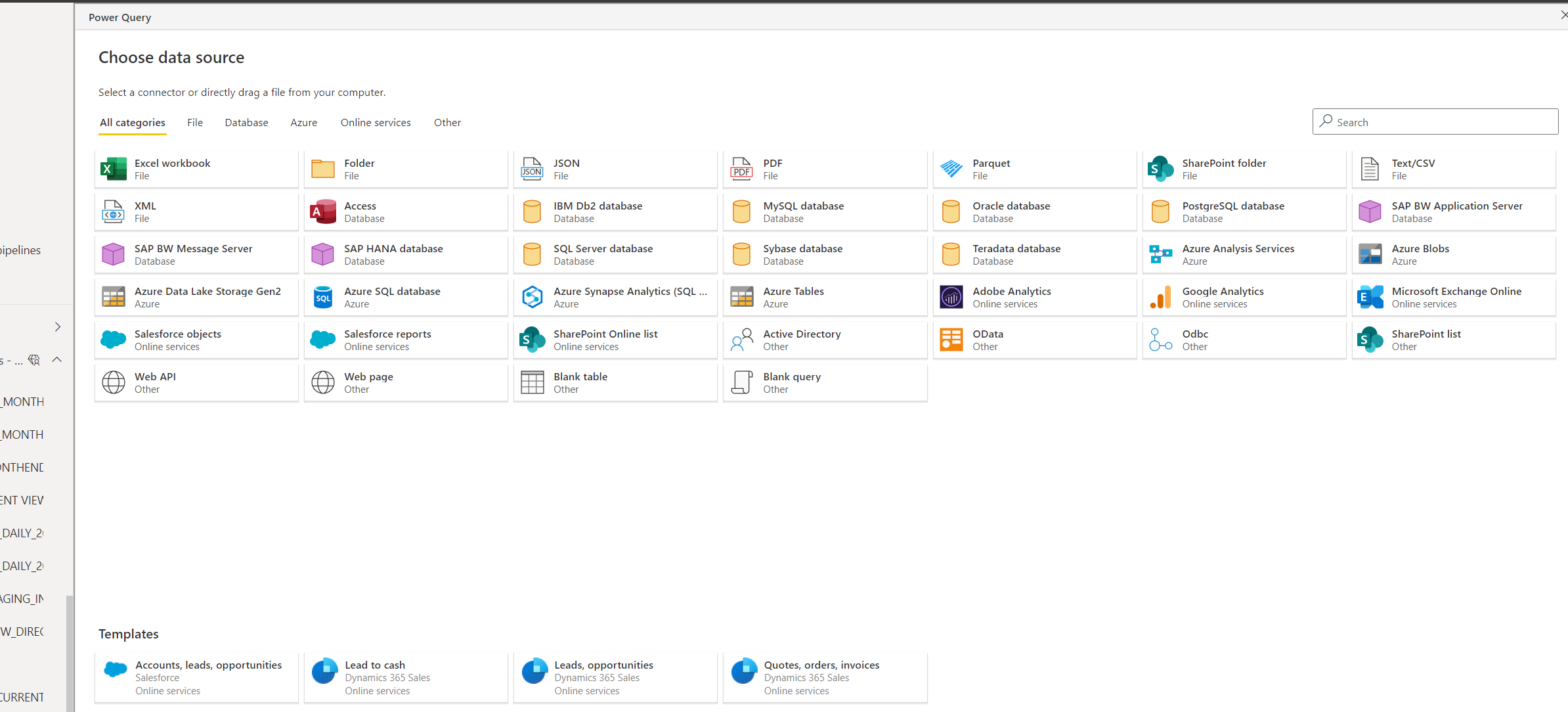This screenshot has height=712, width=1568.
Task: Select the Oracle database connector
Action: [1035, 212]
